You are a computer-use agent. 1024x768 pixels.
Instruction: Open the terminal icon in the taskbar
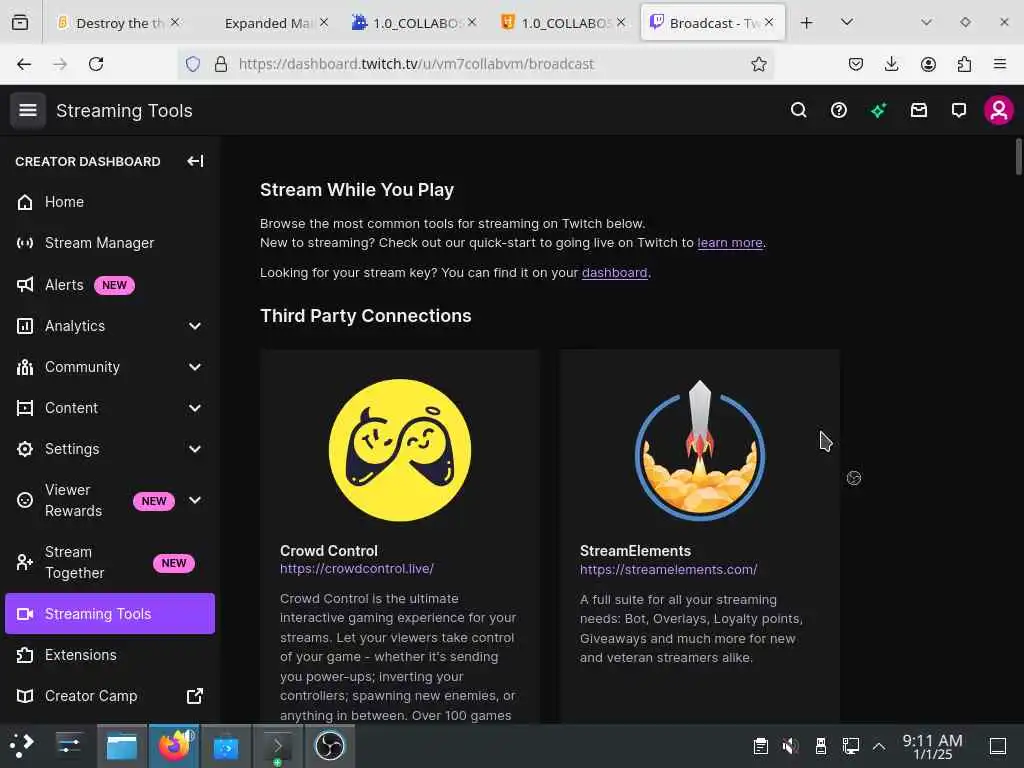pos(277,745)
